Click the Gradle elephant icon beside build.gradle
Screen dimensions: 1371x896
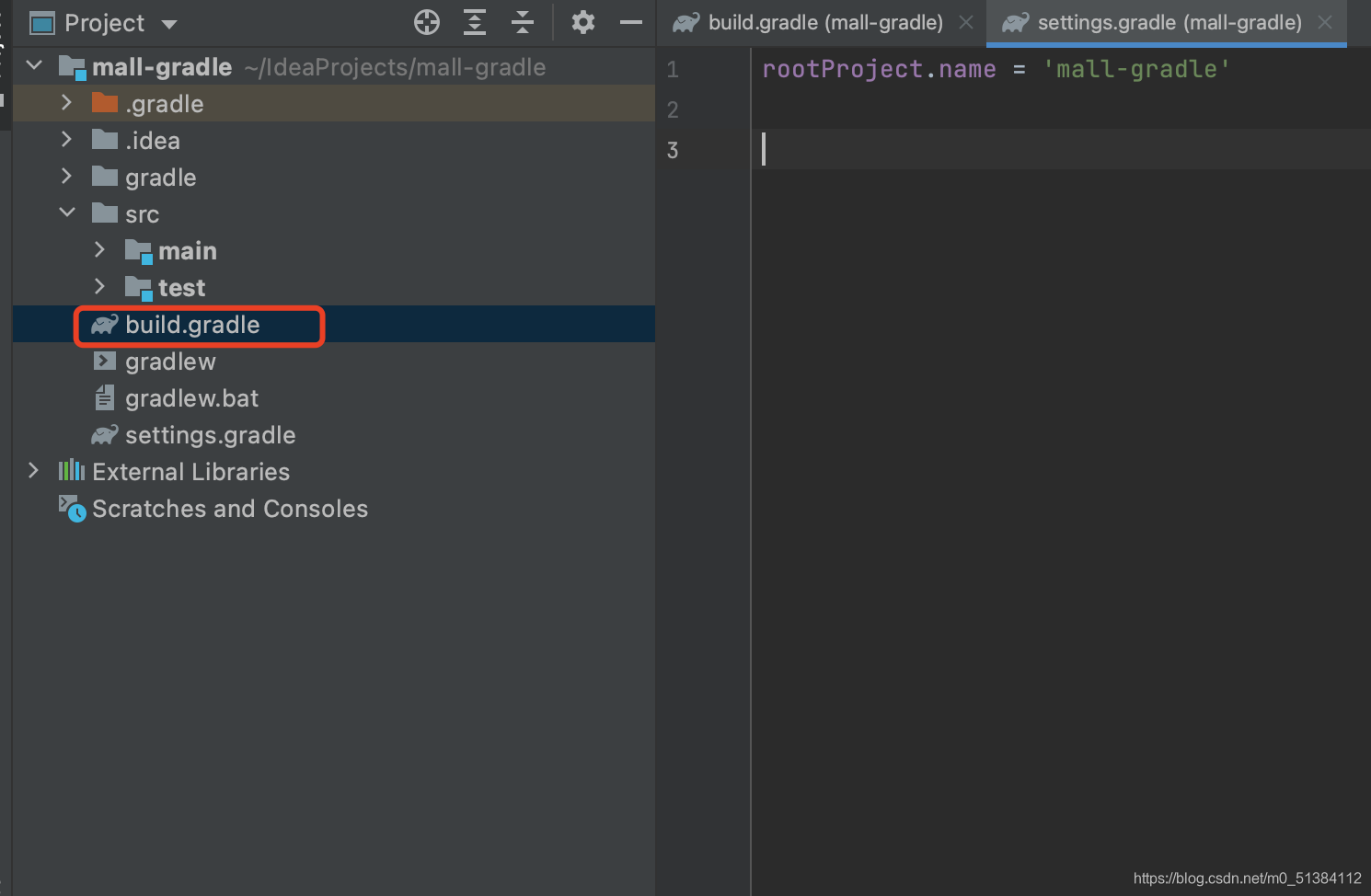click(x=104, y=325)
